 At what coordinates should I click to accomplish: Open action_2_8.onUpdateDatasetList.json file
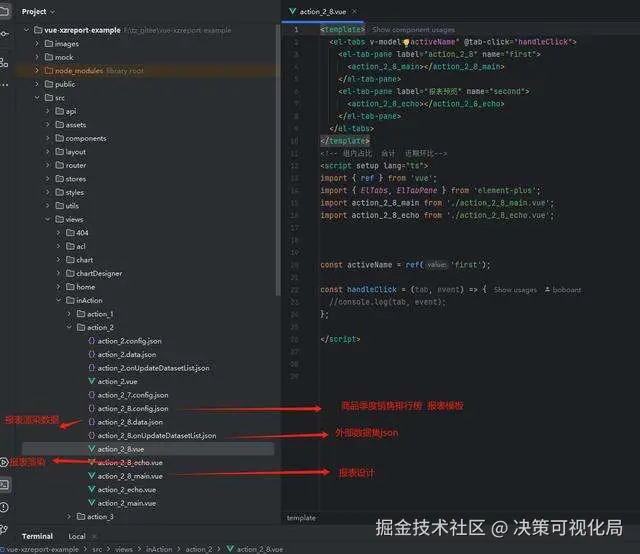tap(157, 436)
